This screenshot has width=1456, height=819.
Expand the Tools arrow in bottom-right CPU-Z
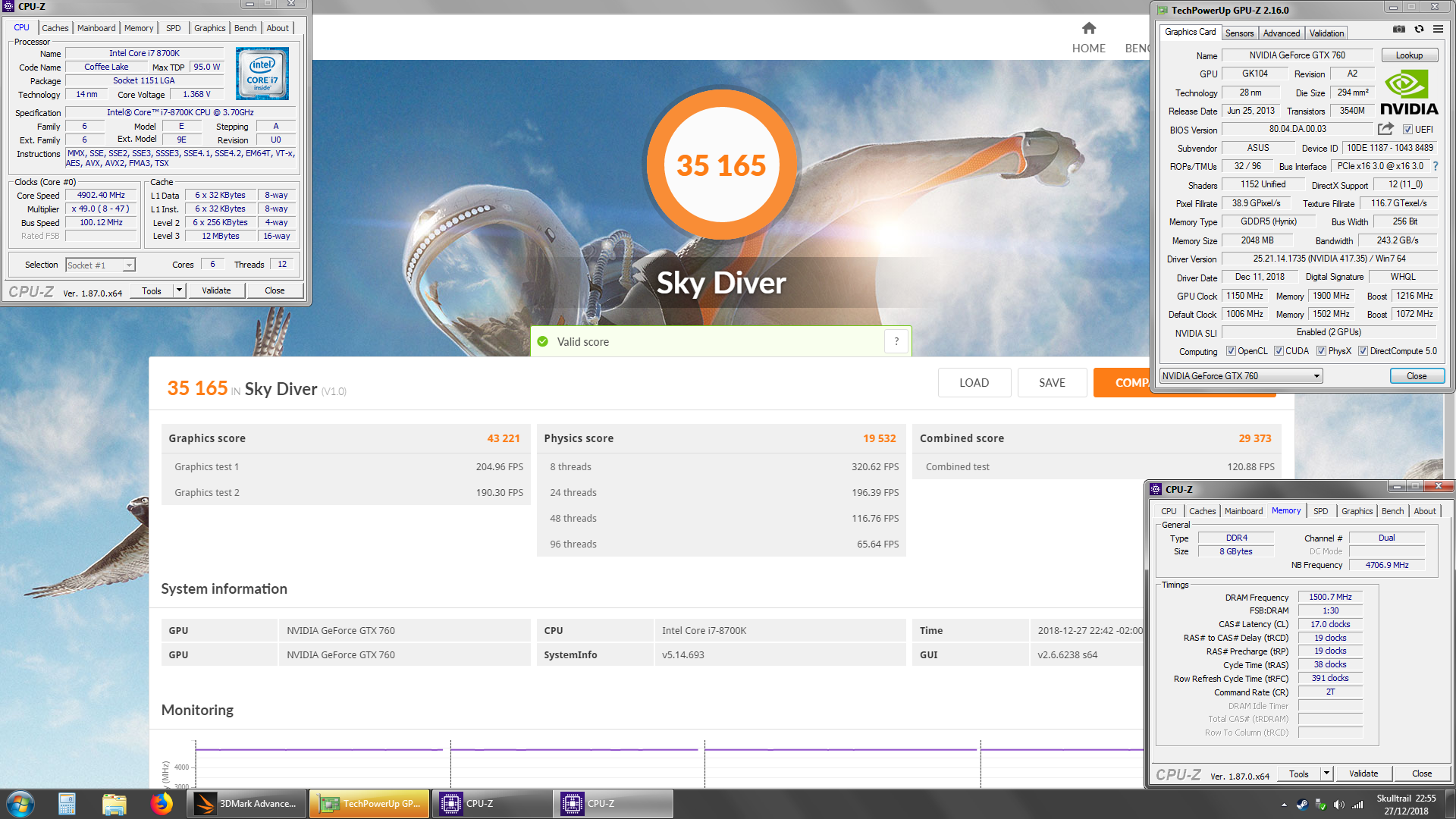(1326, 773)
